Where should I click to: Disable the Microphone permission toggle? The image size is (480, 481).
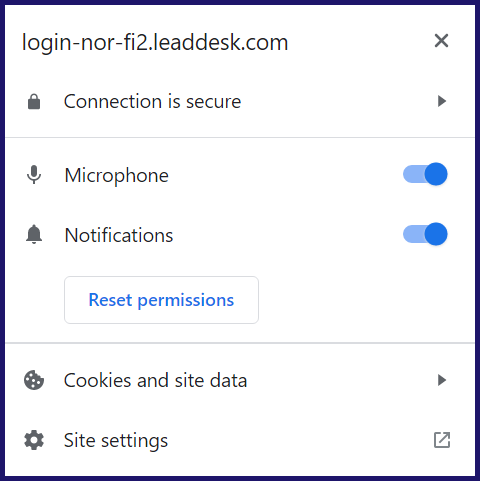425,174
